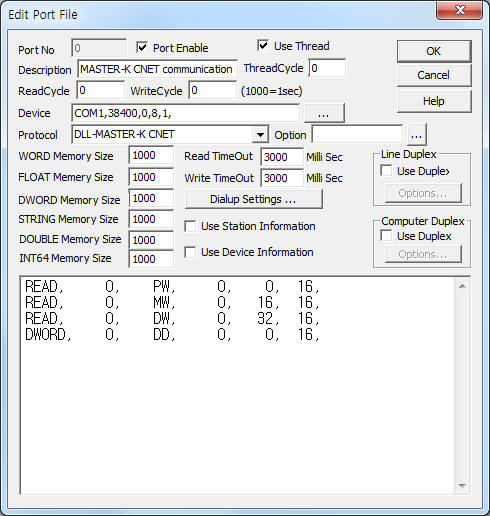This screenshot has width=490, height=516.
Task: Enable Use Duplex under Line Duplex
Action: [x=386, y=171]
